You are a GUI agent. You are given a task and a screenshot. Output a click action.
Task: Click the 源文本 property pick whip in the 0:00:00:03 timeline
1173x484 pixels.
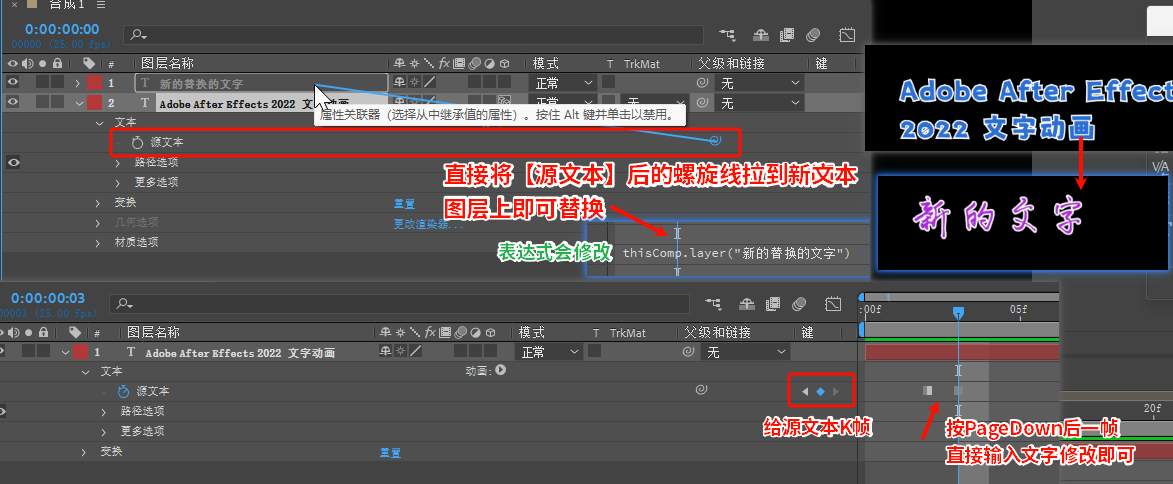pos(701,390)
